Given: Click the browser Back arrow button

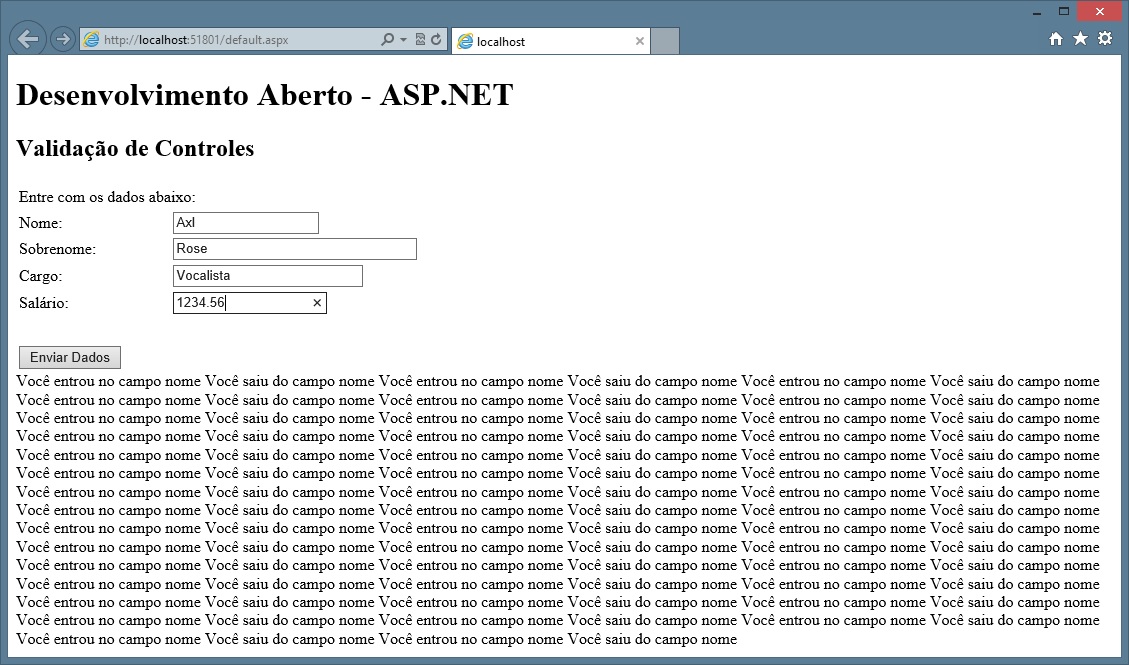Looking at the screenshot, I should point(28,39).
